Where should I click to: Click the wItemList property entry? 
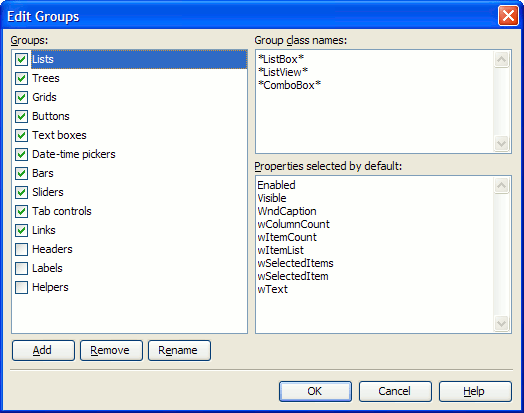(280, 250)
